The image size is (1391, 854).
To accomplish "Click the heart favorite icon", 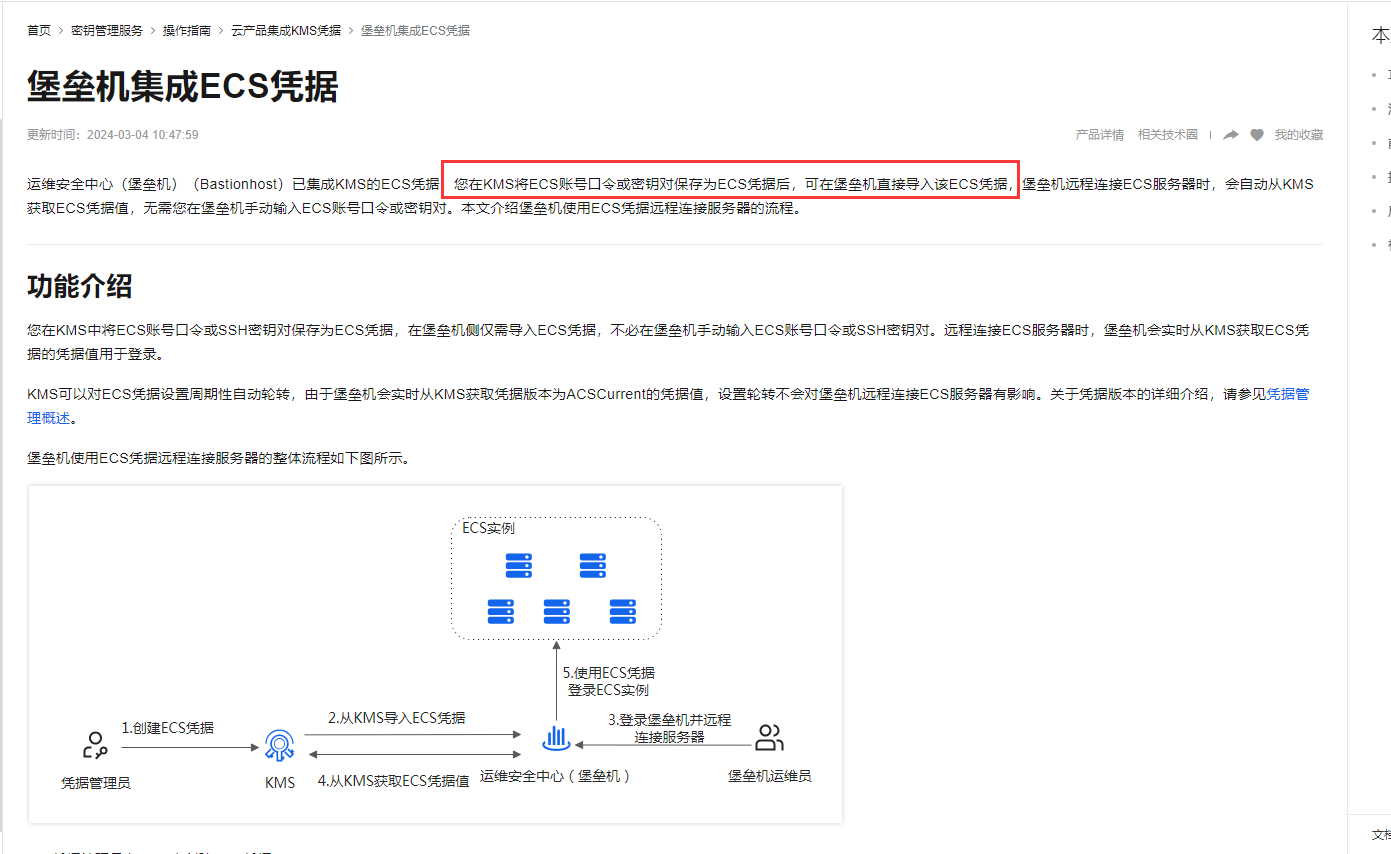I will 1257,135.
